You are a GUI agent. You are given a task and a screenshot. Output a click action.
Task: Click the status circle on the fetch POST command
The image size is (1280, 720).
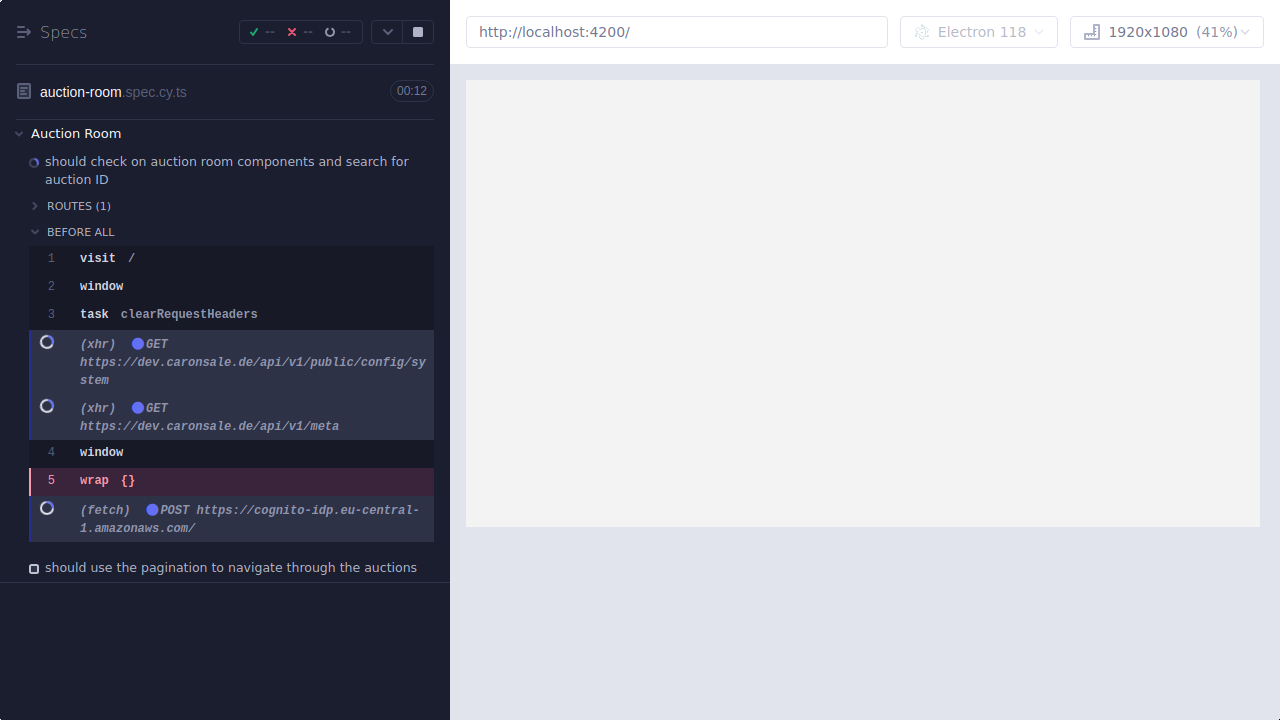pyautogui.click(x=46, y=509)
